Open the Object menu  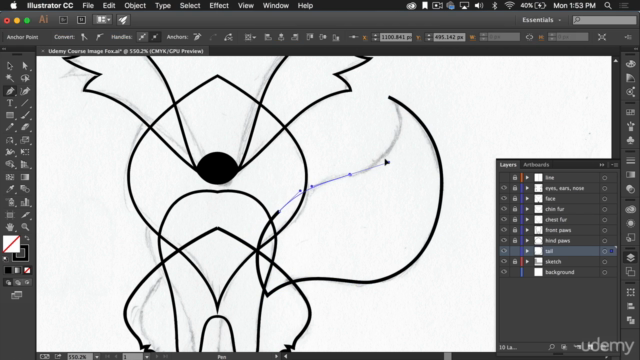pos(135,6)
